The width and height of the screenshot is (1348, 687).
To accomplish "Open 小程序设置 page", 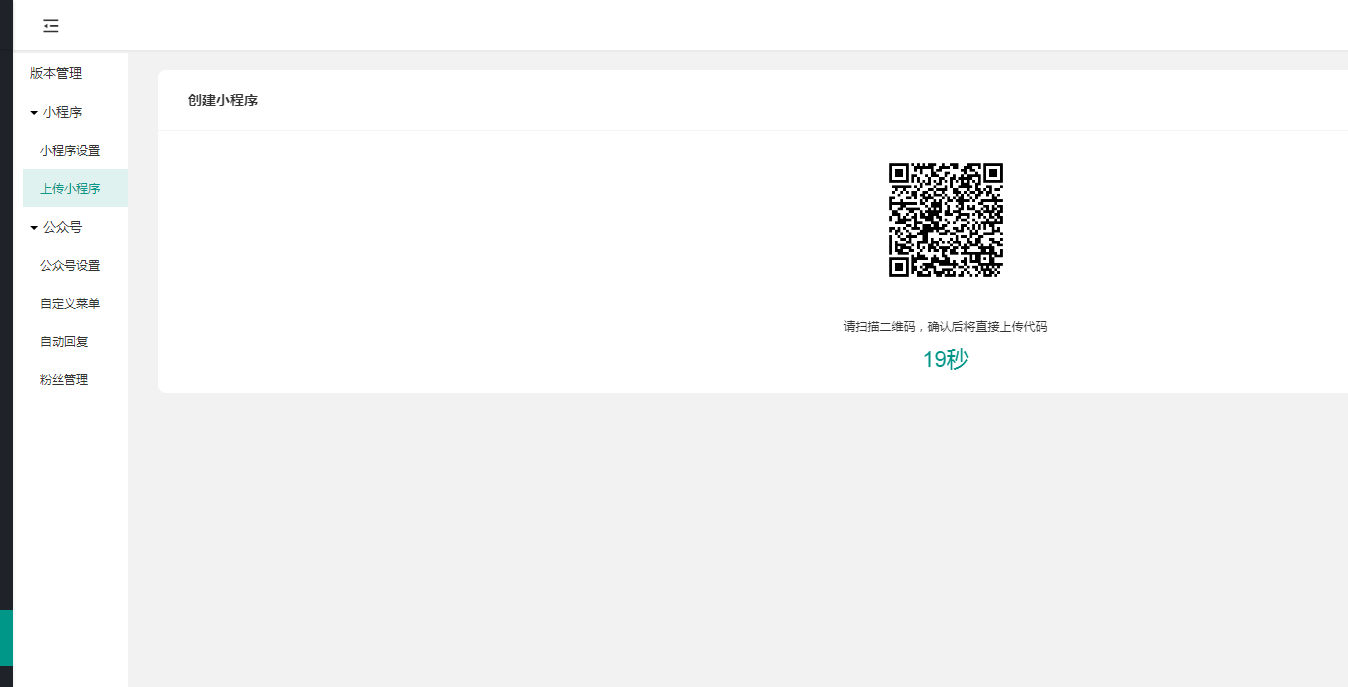I will tap(70, 151).
